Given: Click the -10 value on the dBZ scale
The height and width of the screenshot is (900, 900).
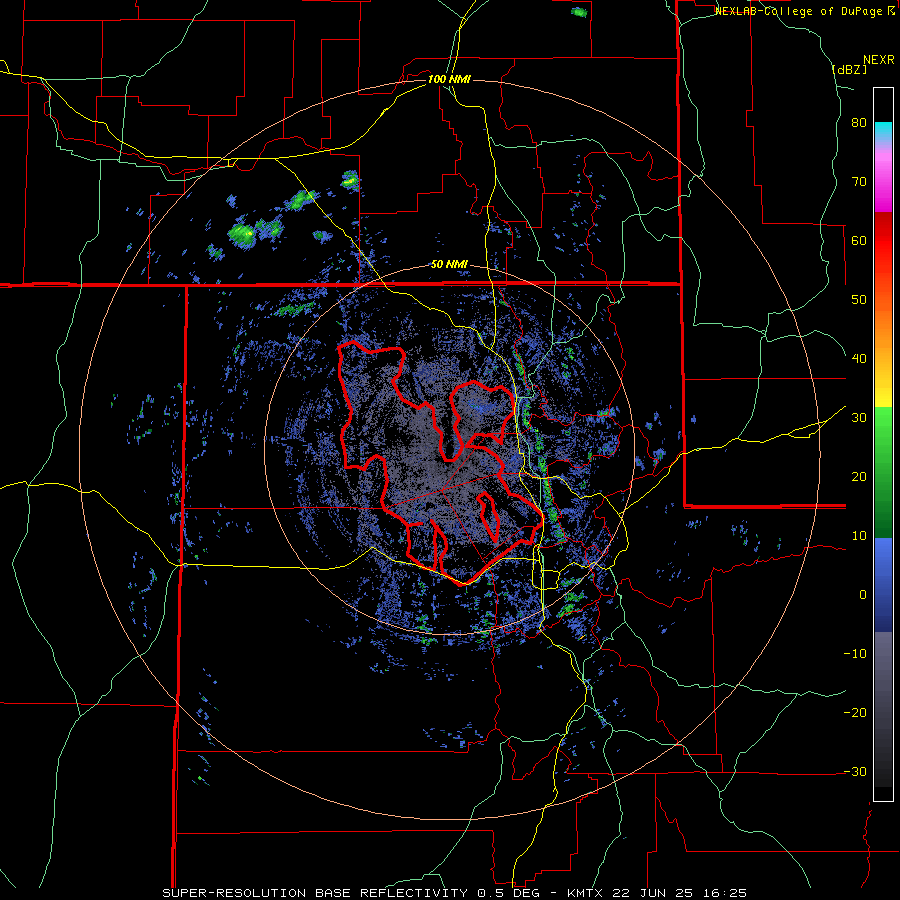Looking at the screenshot, I should point(855,654).
